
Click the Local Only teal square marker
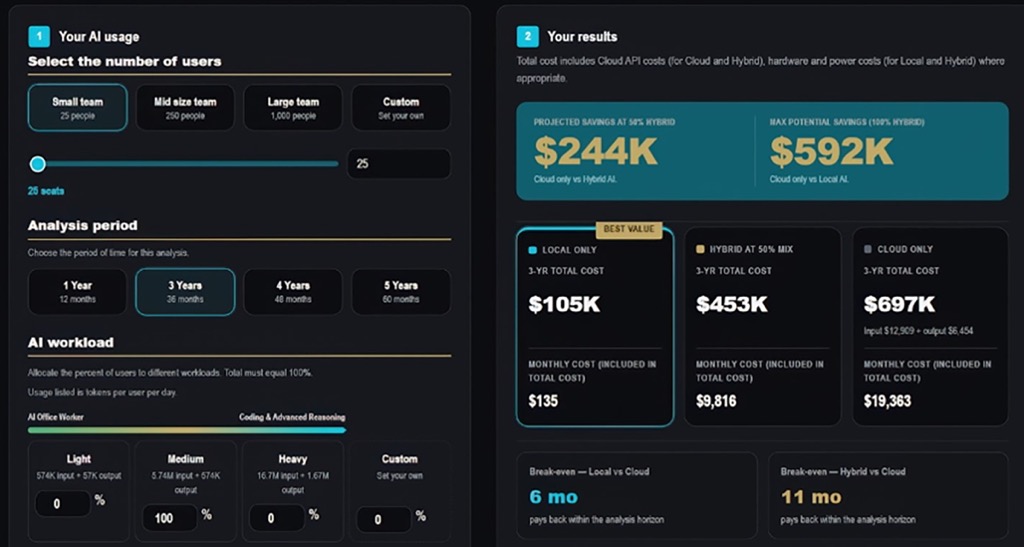(532, 250)
